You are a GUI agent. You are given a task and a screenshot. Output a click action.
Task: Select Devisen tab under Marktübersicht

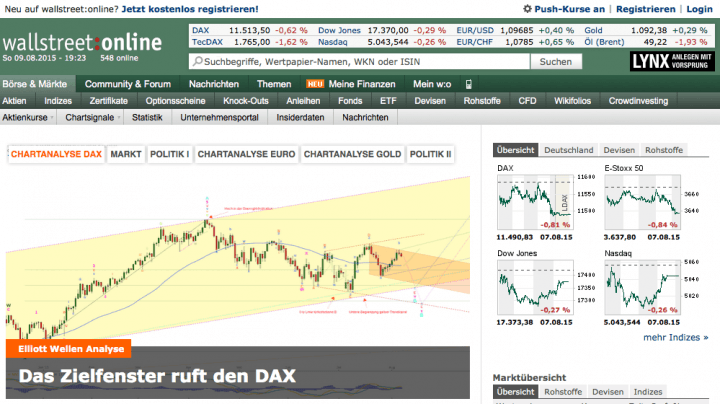coord(608,392)
